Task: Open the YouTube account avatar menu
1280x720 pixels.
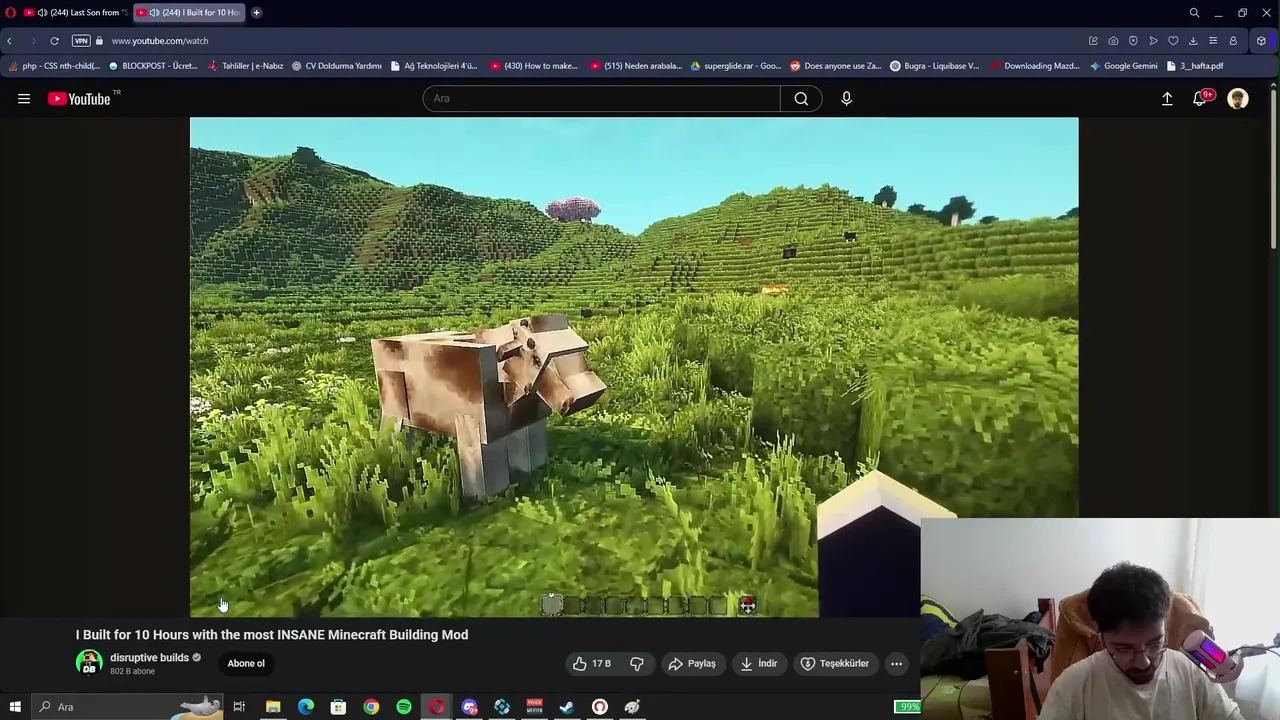Action: tap(1238, 98)
